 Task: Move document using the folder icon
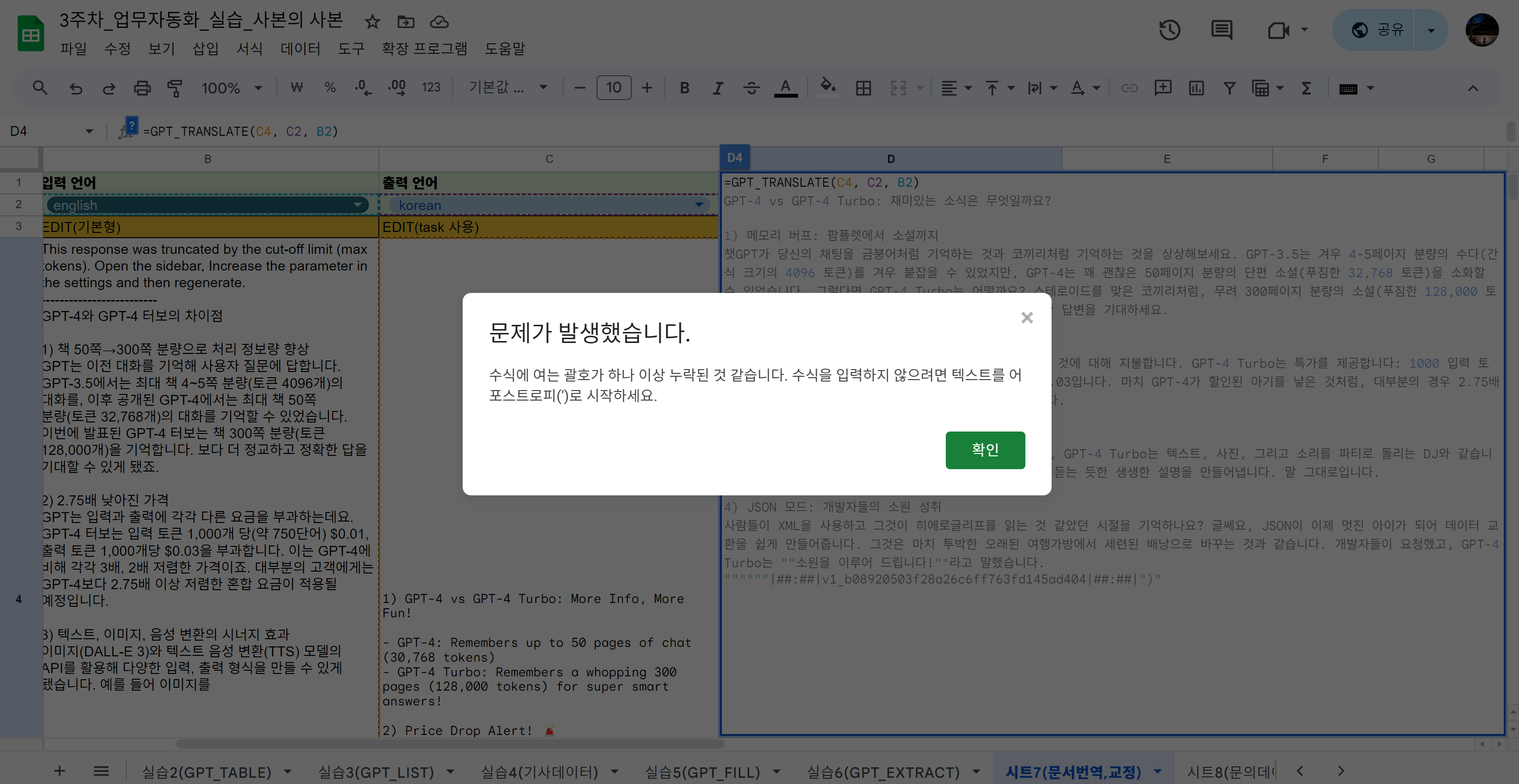(x=405, y=22)
